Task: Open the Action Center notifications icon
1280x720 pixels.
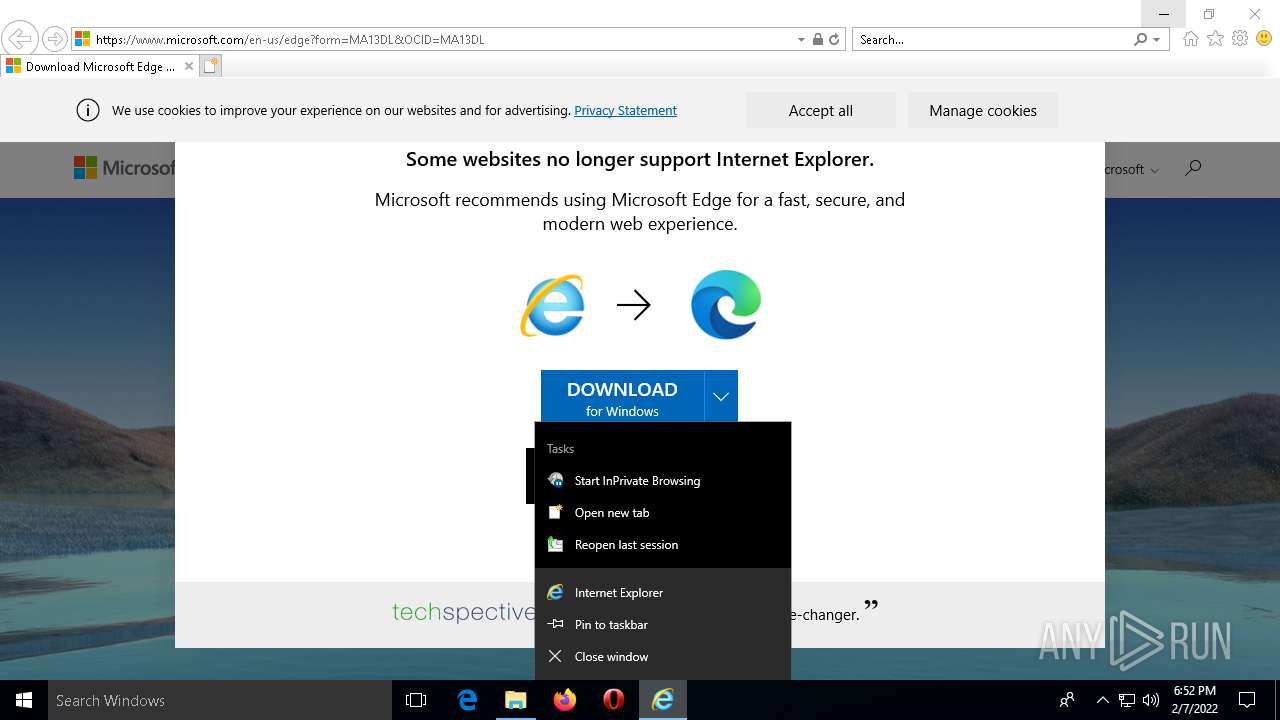Action: pyautogui.click(x=1247, y=700)
